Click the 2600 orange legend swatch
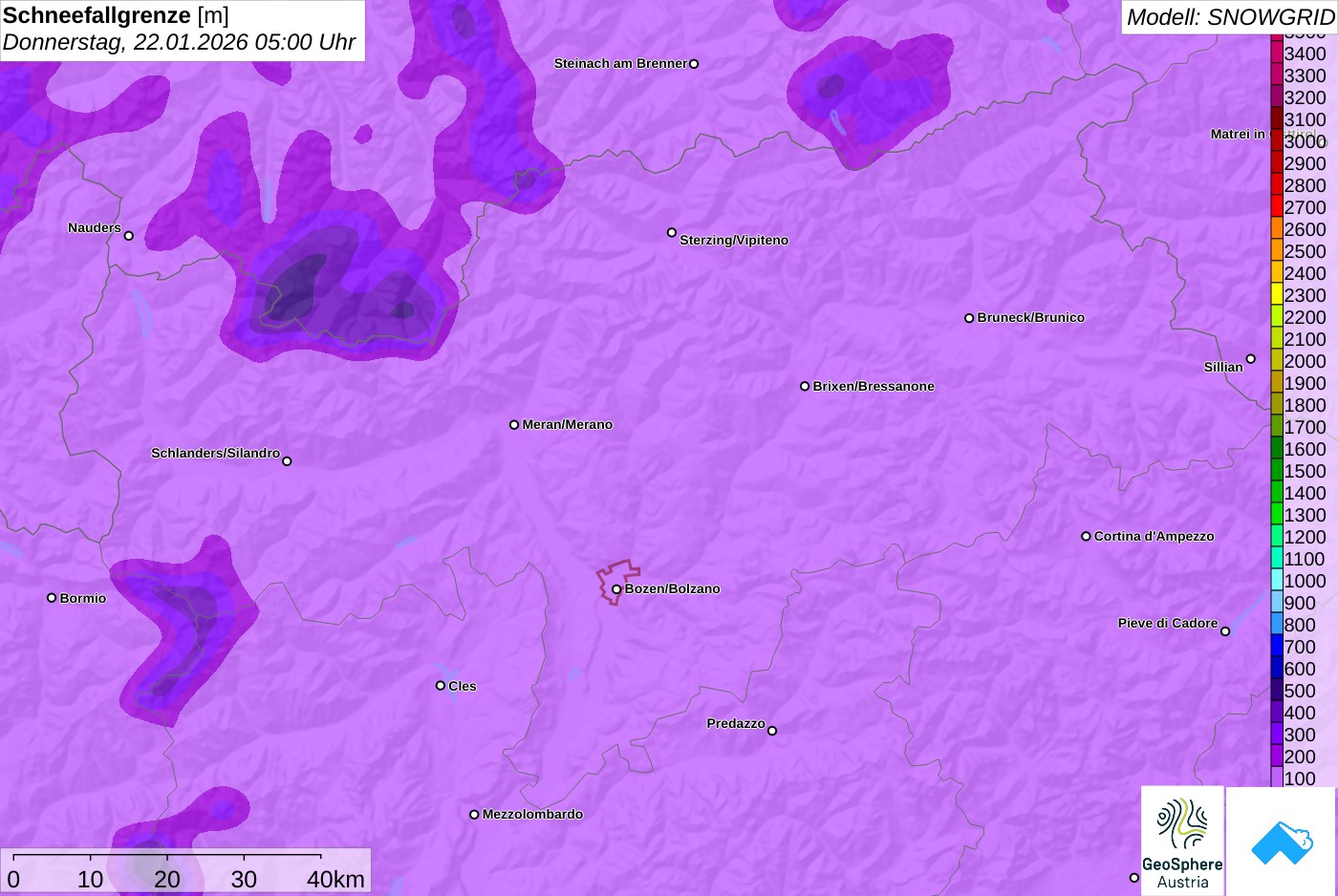 (x=1276, y=229)
